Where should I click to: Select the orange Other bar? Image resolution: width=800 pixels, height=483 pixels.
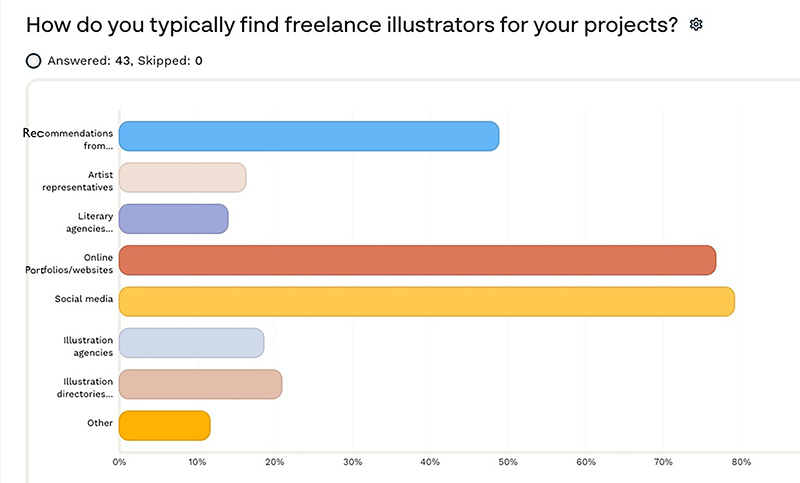[x=164, y=425]
